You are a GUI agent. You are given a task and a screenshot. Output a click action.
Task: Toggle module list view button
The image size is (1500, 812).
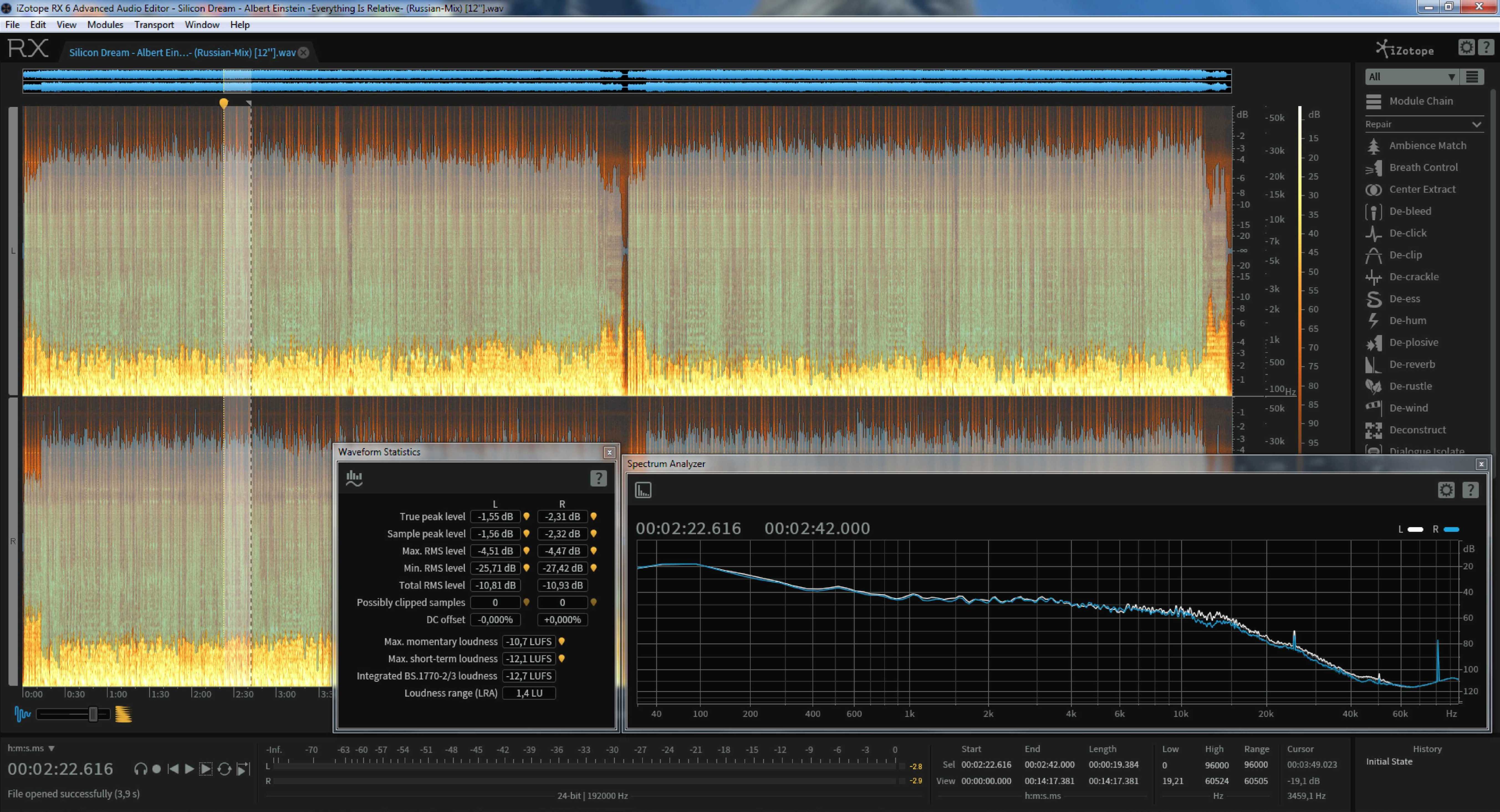click(x=1472, y=77)
